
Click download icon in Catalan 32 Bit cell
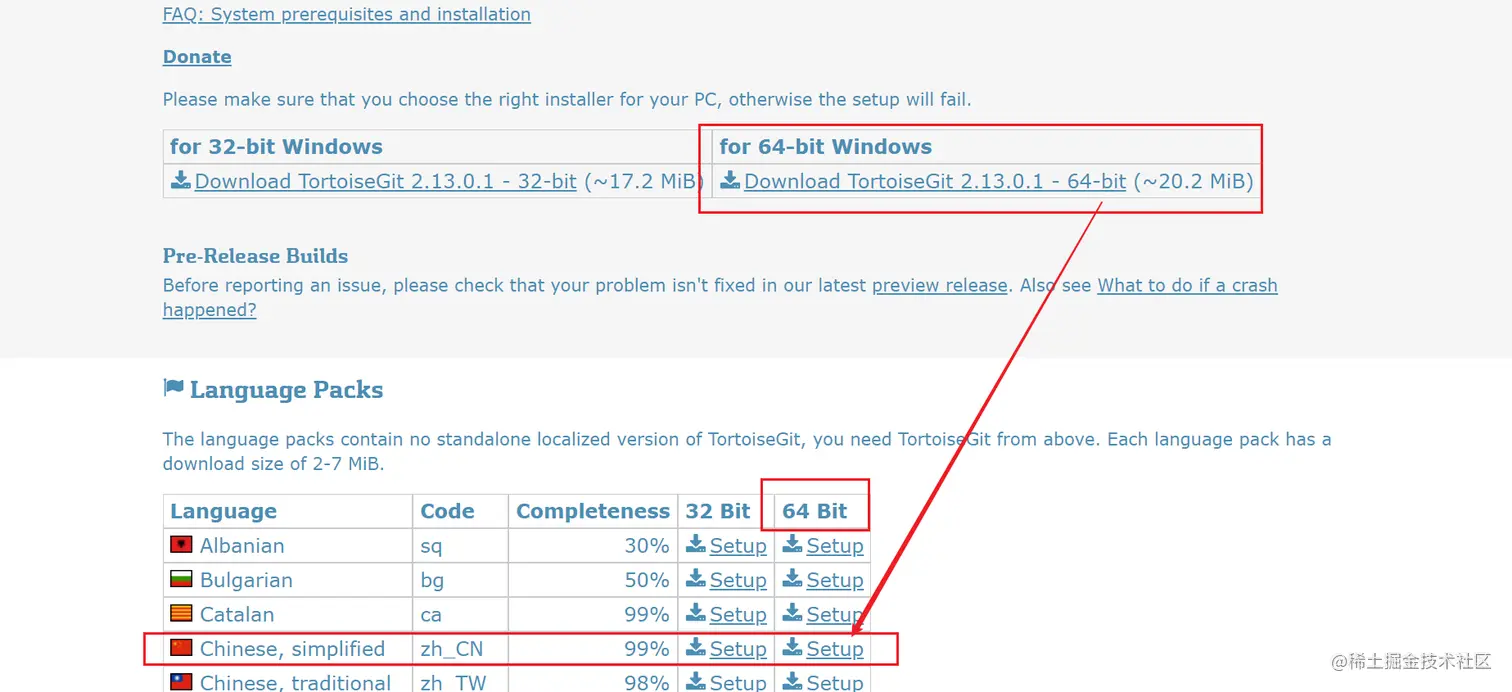pyautogui.click(x=696, y=614)
